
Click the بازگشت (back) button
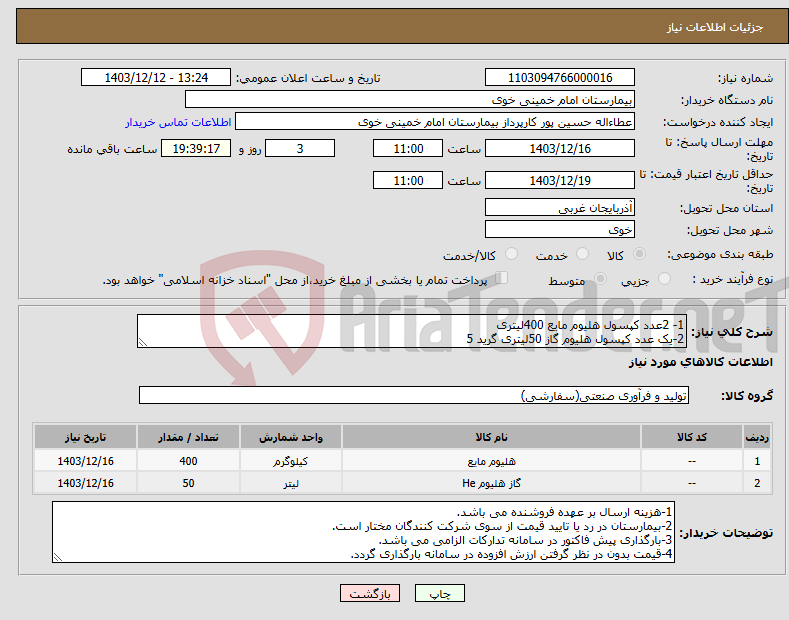[370, 593]
